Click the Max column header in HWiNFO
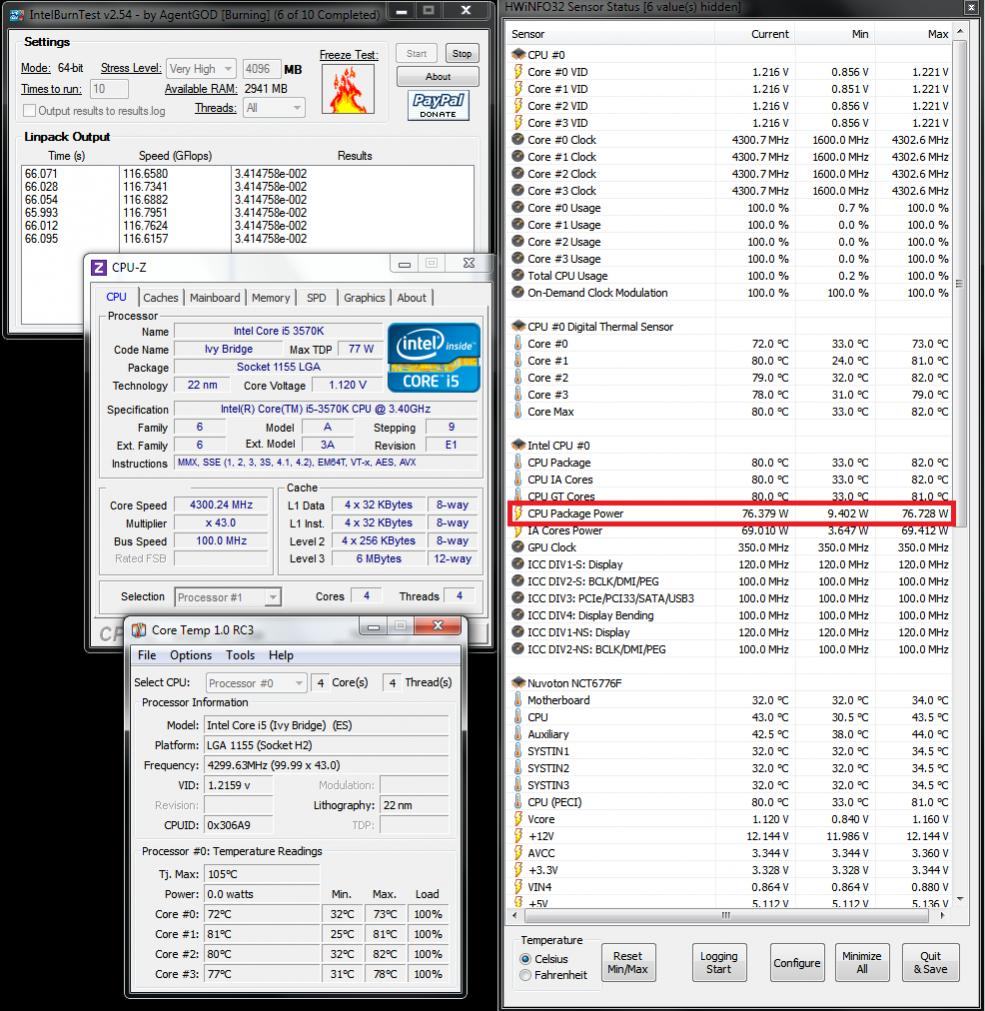The image size is (985, 1011). pos(914,34)
